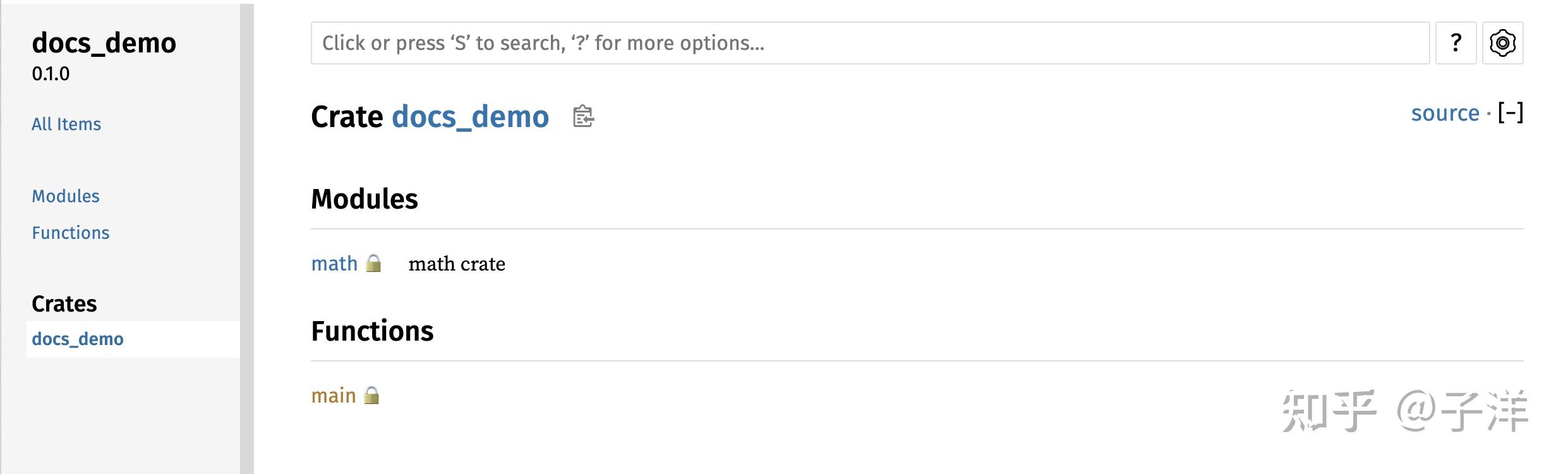Open the source link
This screenshot has height=474, width=1568.
click(x=1445, y=113)
